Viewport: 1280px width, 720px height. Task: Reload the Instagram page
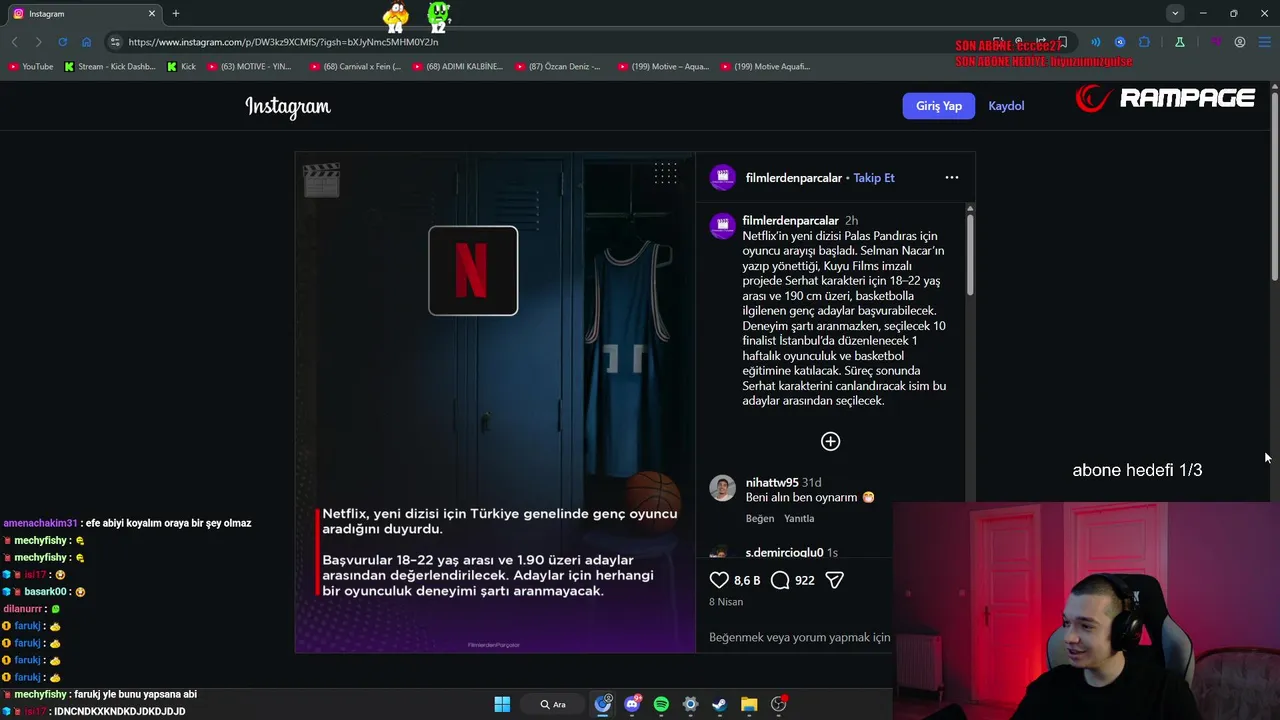click(x=62, y=42)
